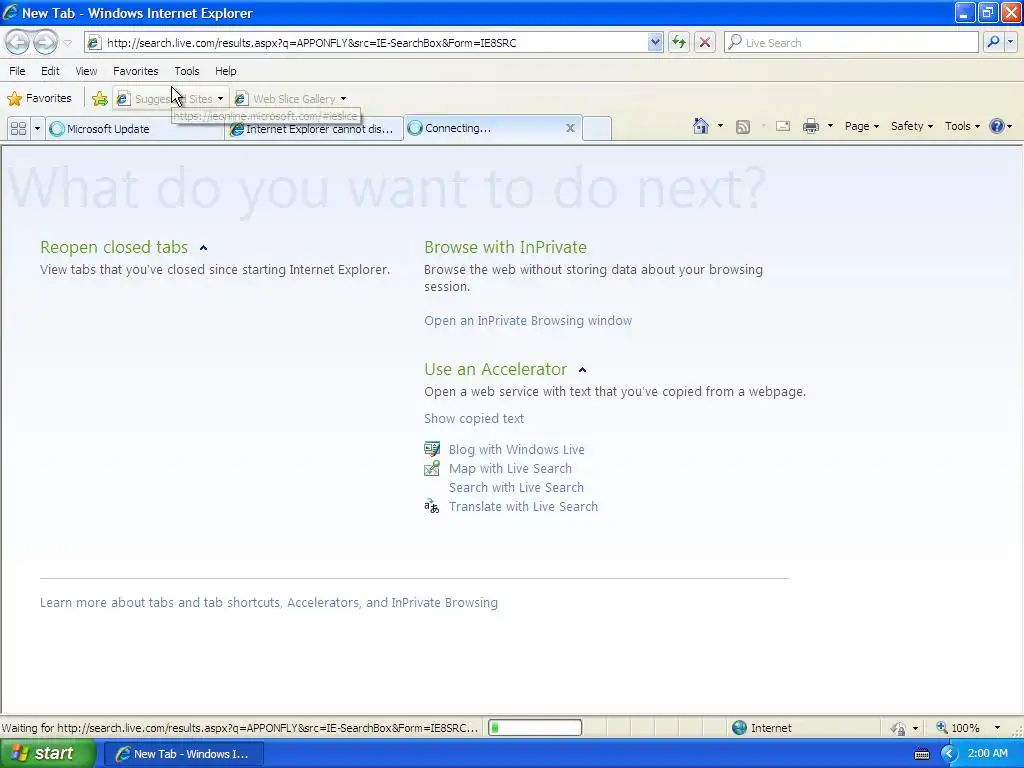Click the Live Search input box
This screenshot has width=1024, height=768.
click(x=851, y=42)
